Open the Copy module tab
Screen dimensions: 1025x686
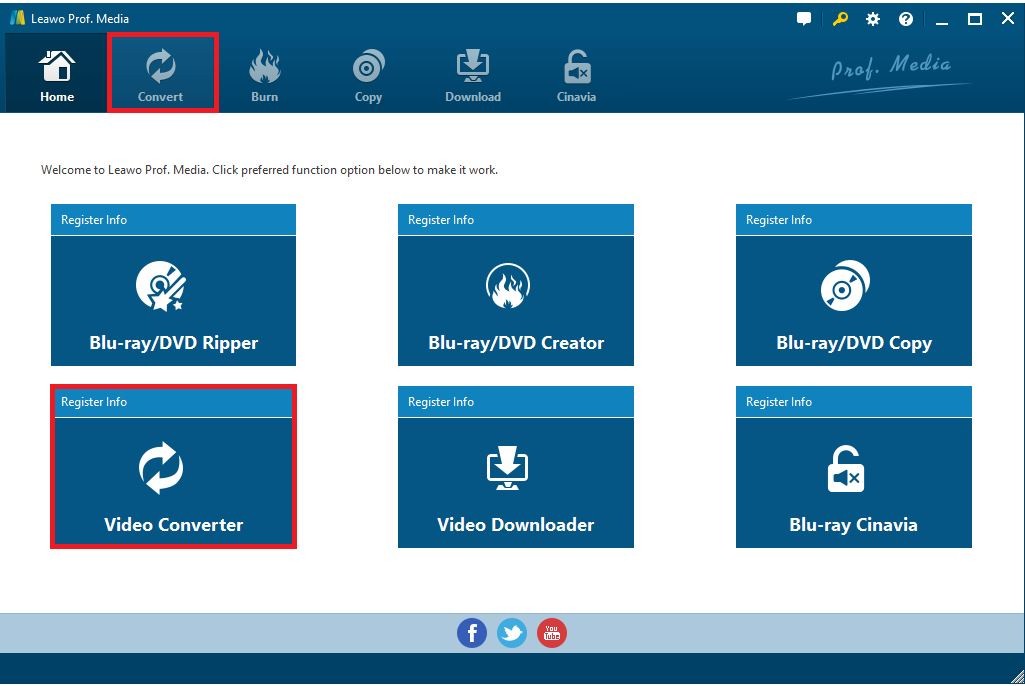click(368, 75)
